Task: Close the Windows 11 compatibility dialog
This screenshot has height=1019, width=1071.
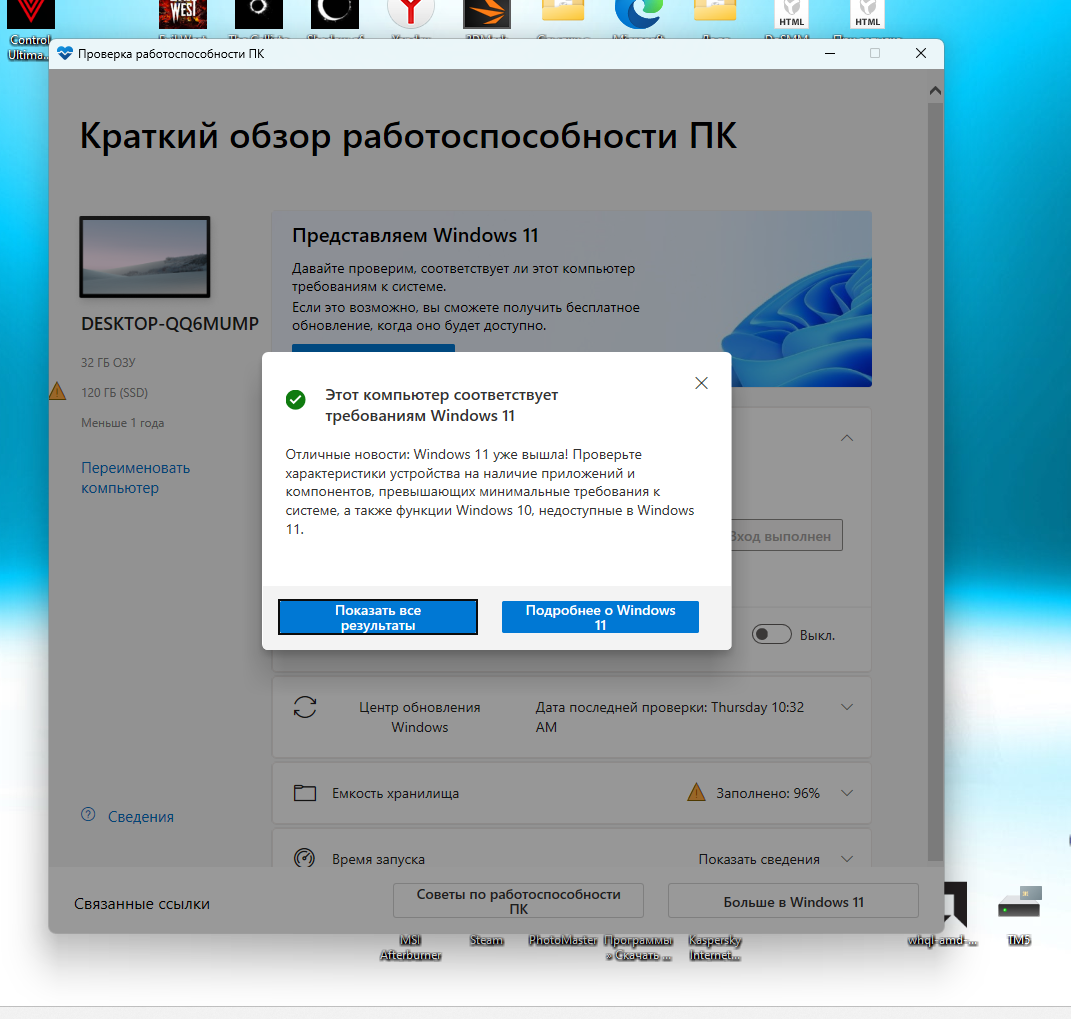Action: (701, 383)
